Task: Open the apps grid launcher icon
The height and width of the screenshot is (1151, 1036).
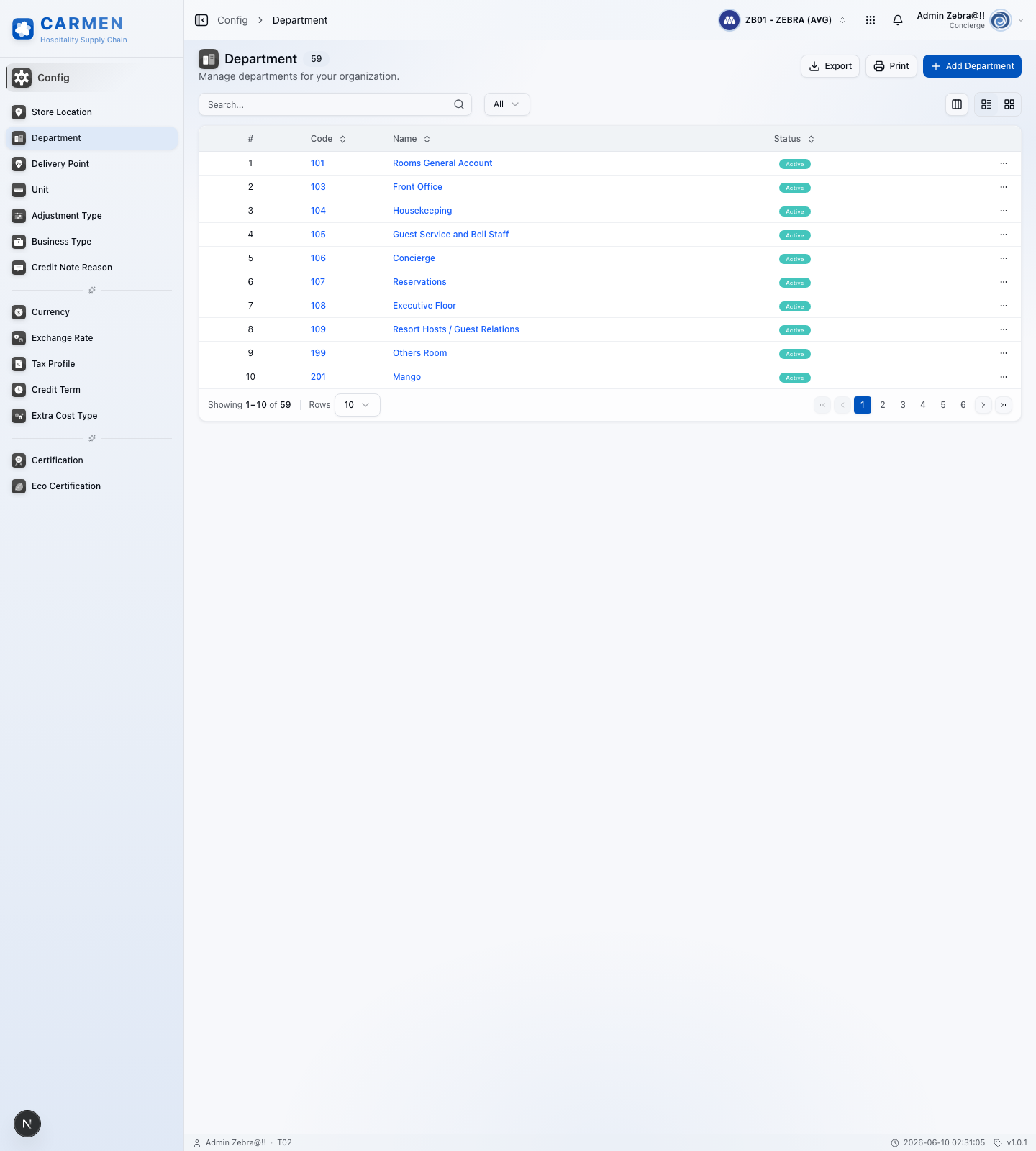Action: pyautogui.click(x=871, y=20)
